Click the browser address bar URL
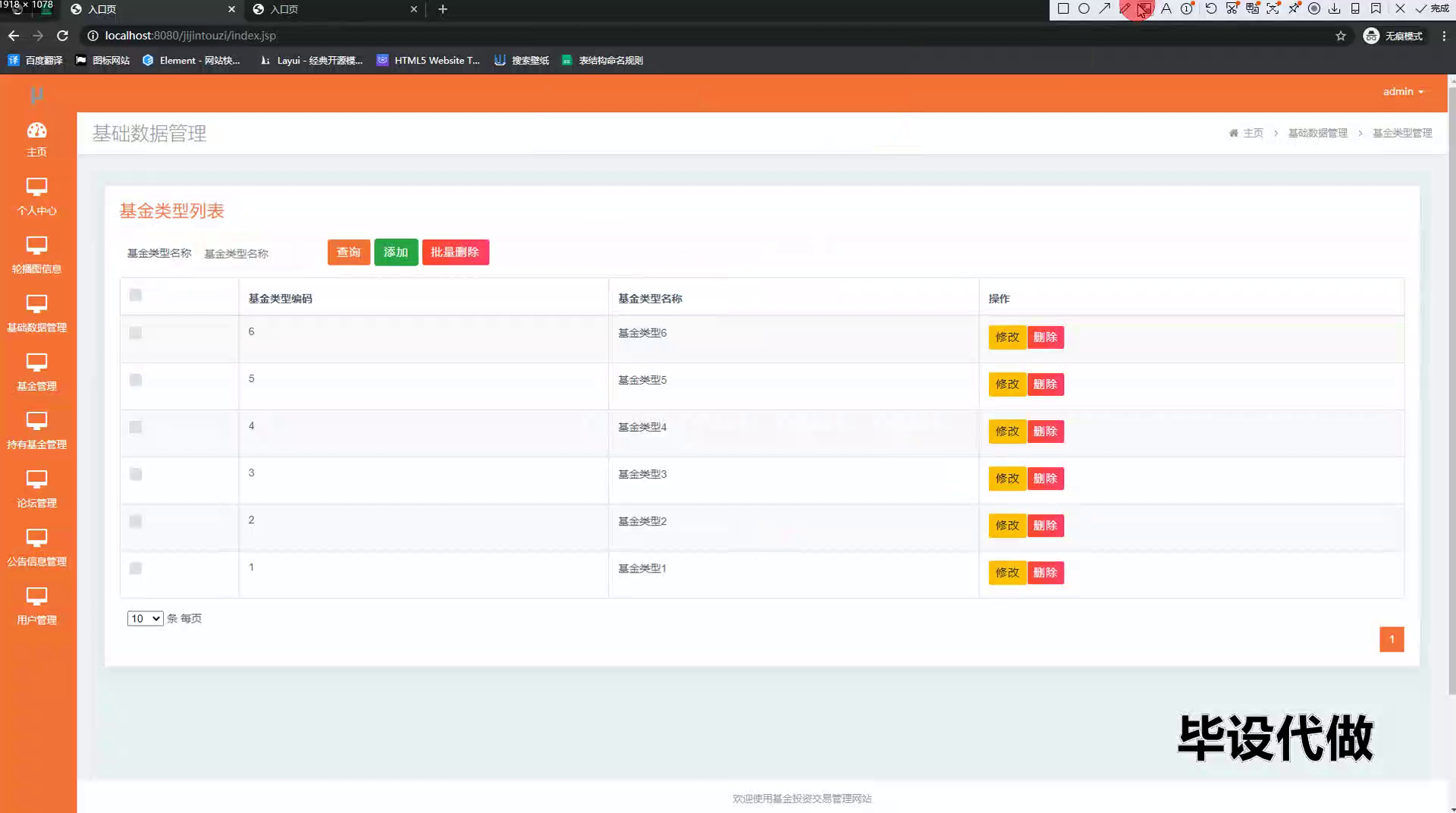Screen dimensions: 1456x813 (190, 36)
